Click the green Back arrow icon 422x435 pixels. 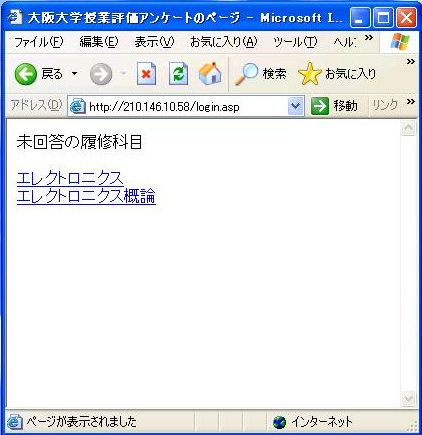[25, 74]
